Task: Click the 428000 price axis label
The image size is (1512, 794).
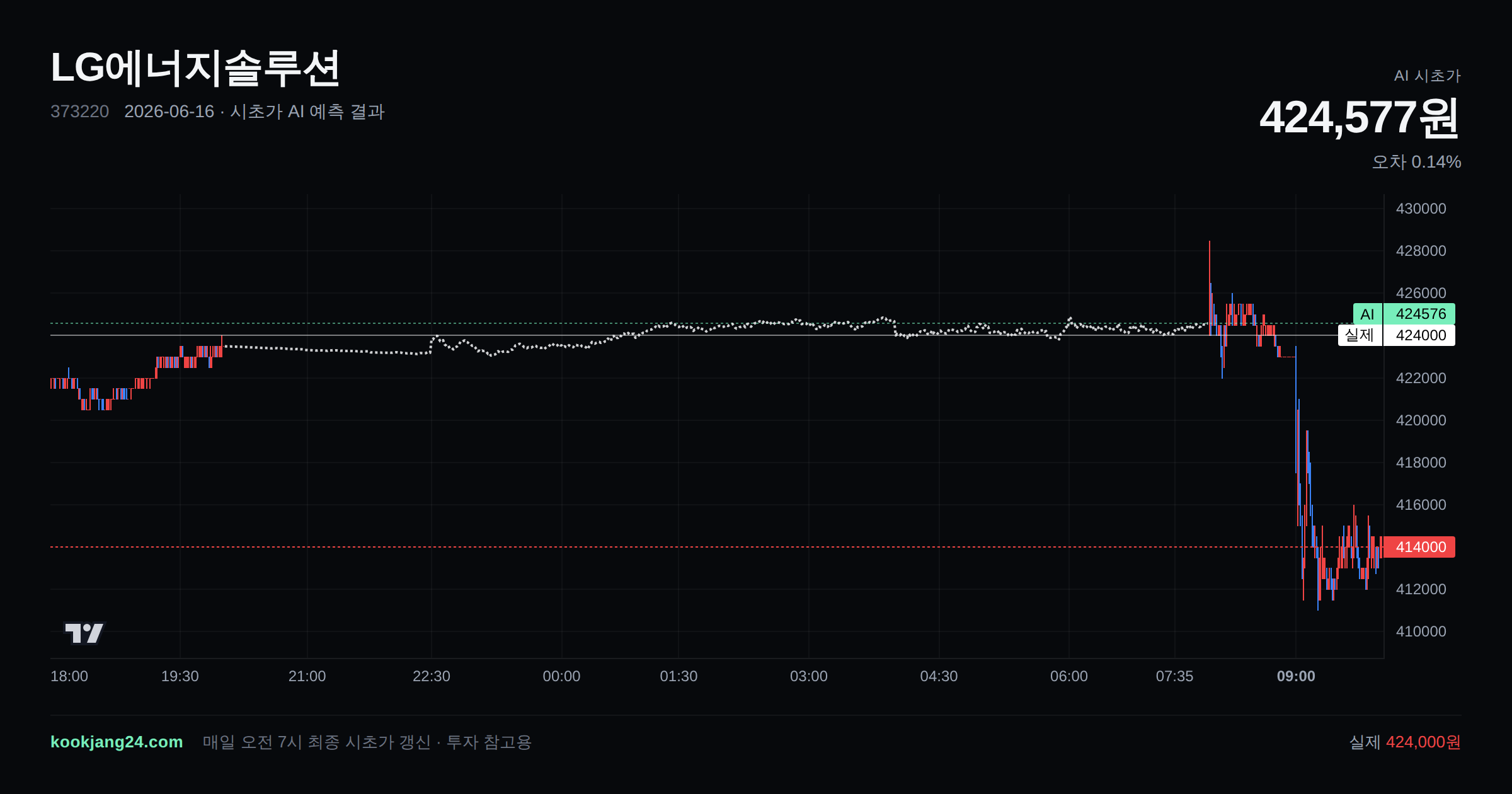Action: point(1421,251)
